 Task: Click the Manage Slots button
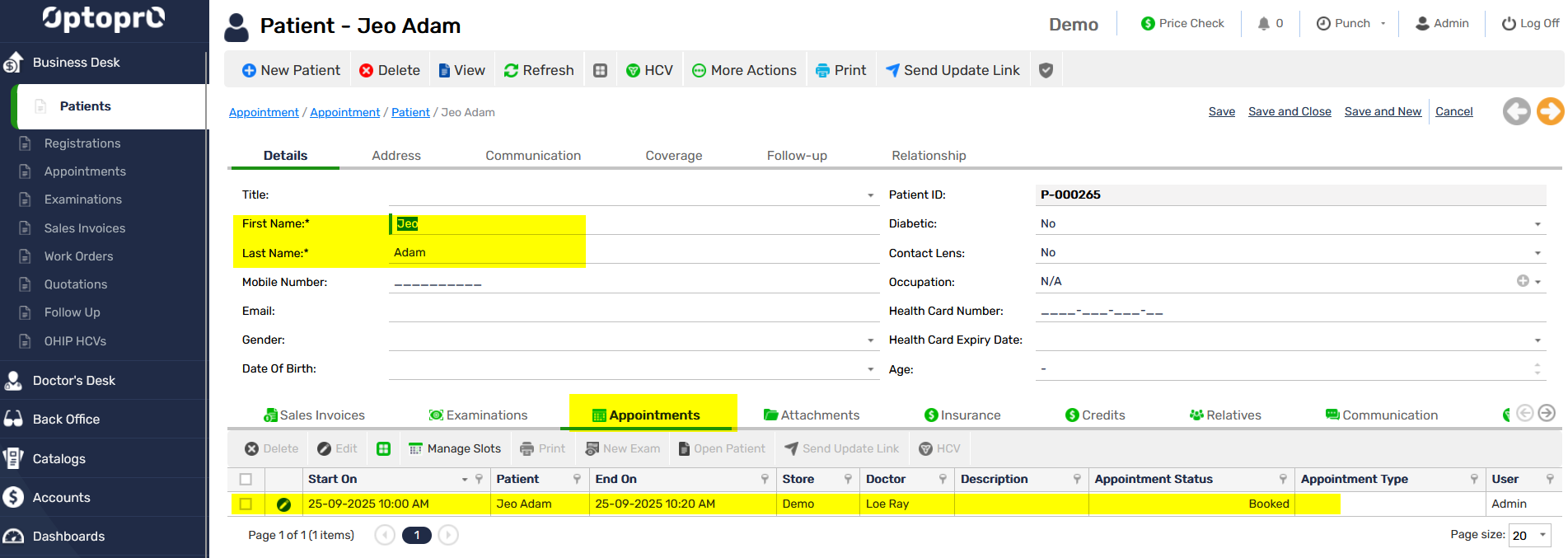click(455, 448)
